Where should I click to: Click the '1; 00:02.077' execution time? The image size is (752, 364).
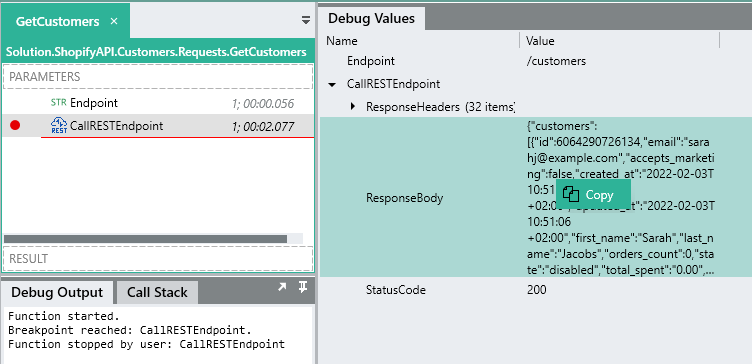(263, 126)
